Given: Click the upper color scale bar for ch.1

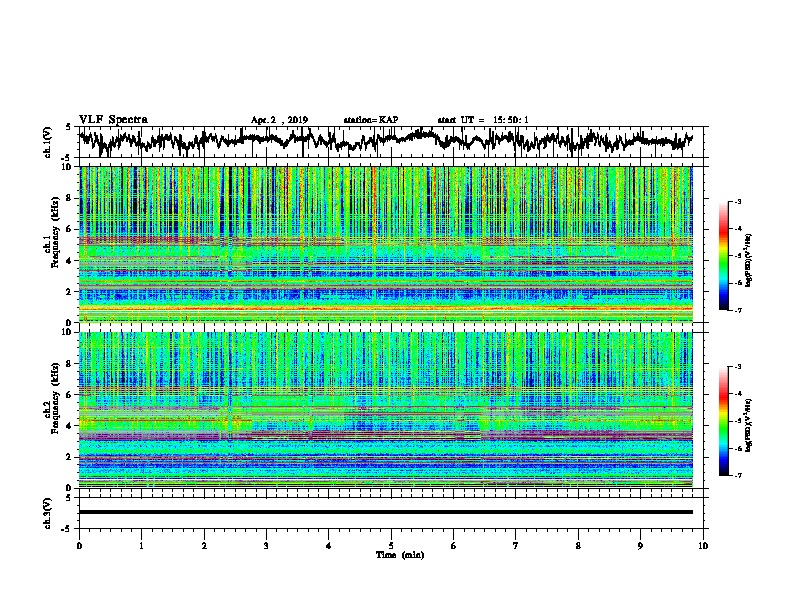Looking at the screenshot, I should (x=723, y=256).
